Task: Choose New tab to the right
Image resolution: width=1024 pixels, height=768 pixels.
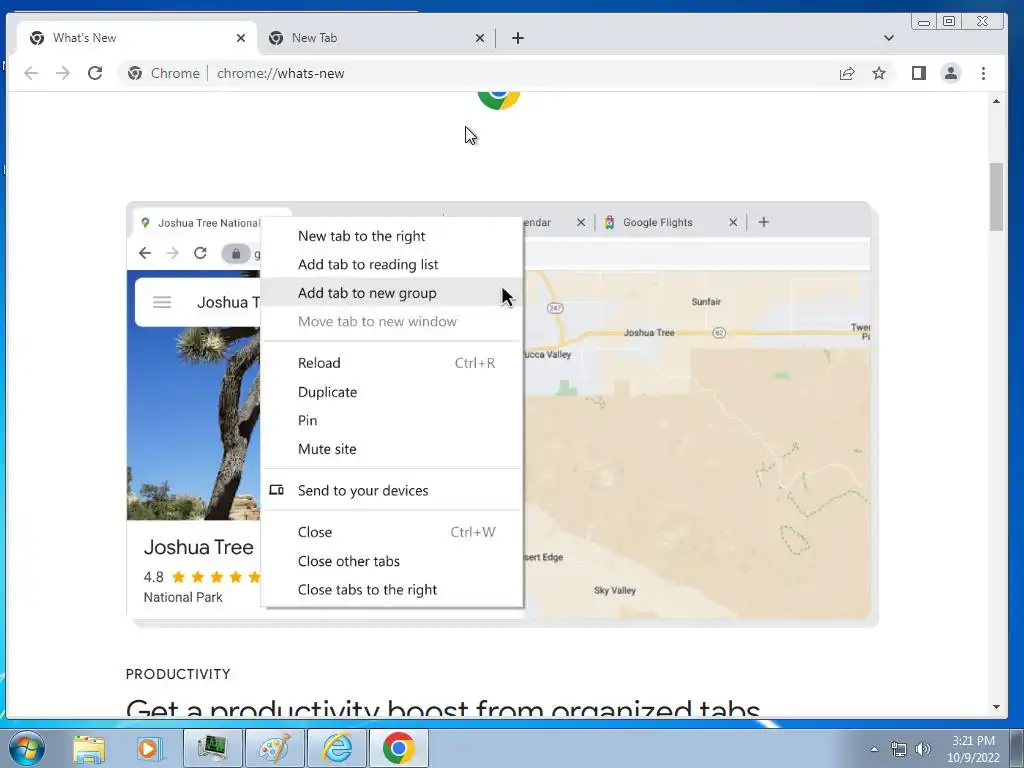Action: pyautogui.click(x=392, y=236)
